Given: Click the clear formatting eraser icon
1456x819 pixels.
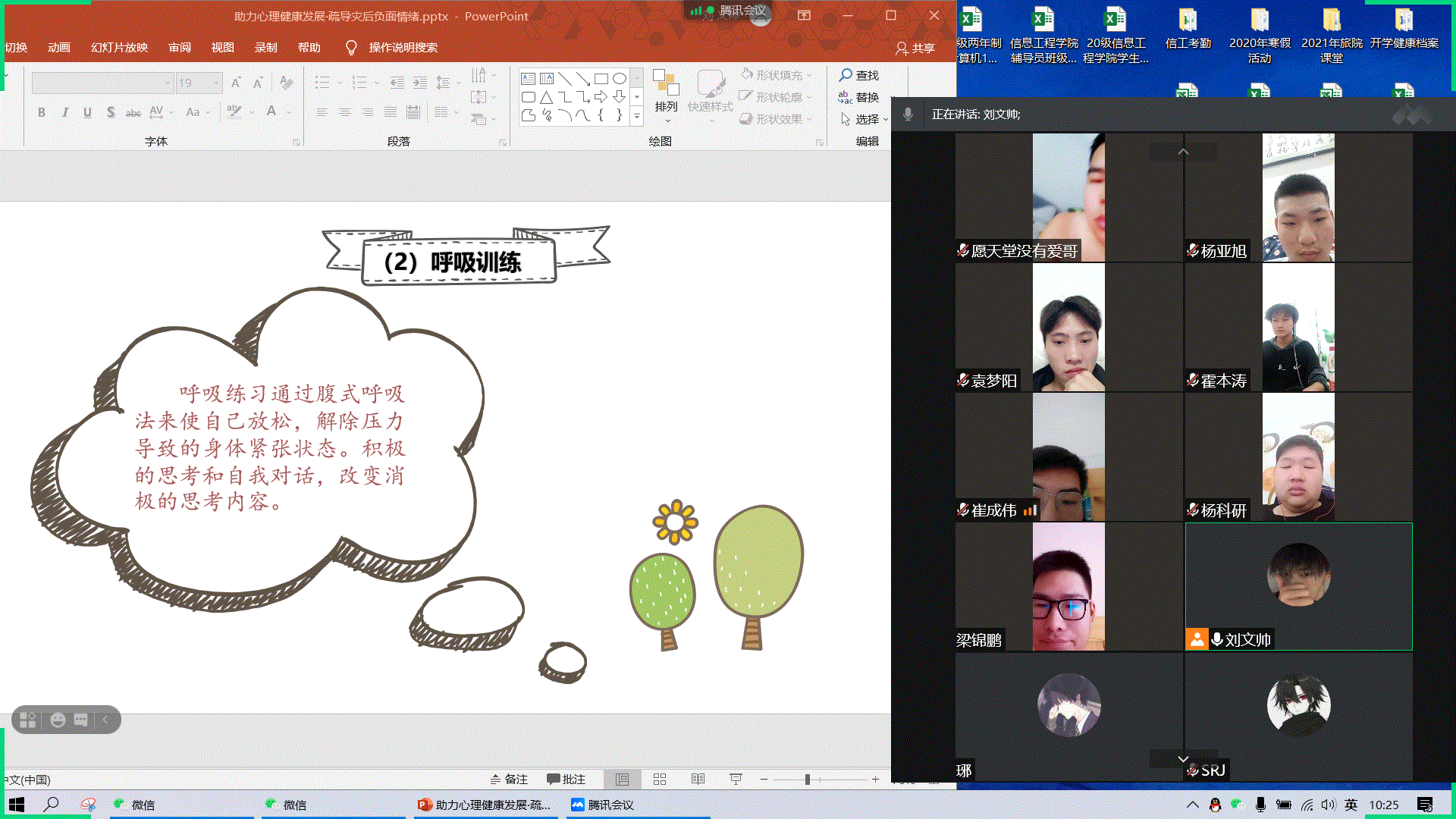Looking at the screenshot, I should (x=287, y=83).
